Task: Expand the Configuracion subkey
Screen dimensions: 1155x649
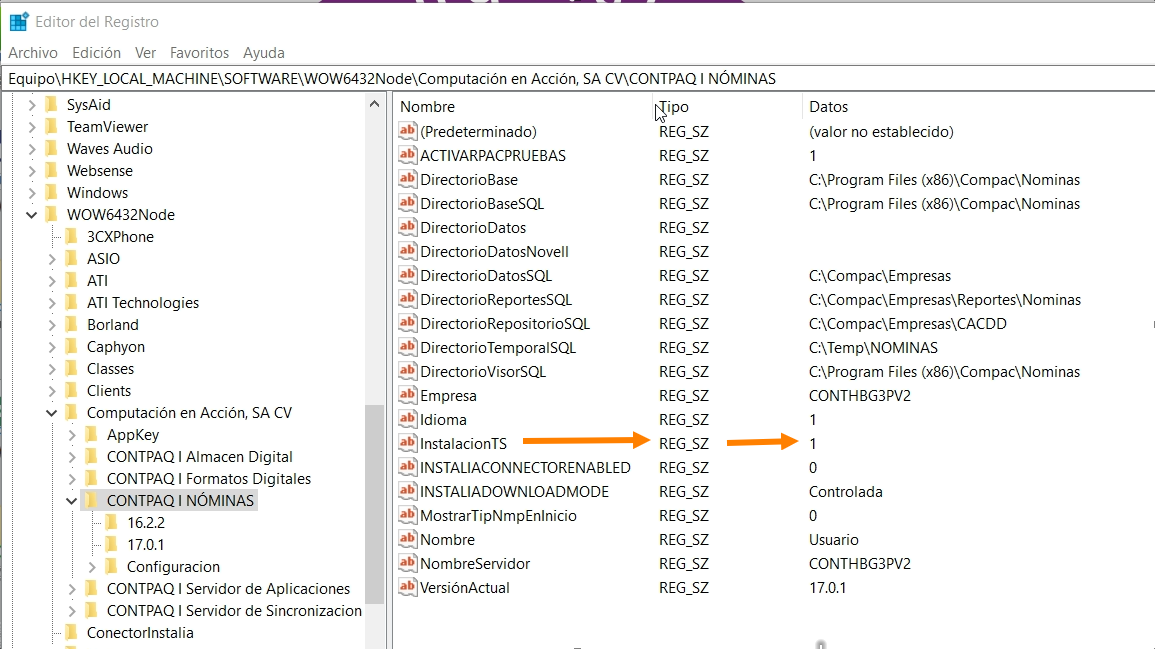Action: (91, 567)
